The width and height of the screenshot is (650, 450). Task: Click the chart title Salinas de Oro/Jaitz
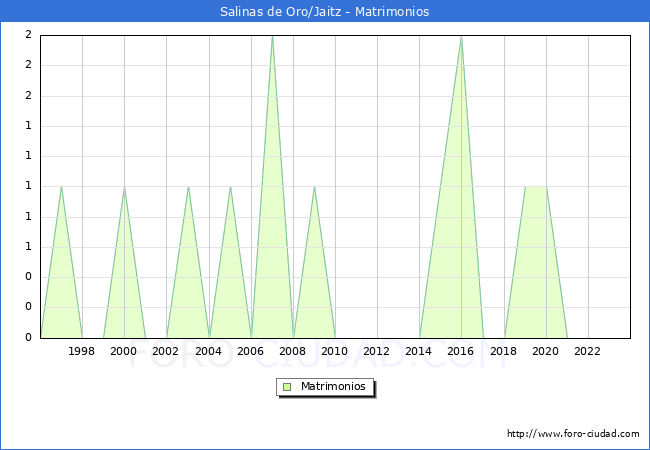(x=325, y=12)
